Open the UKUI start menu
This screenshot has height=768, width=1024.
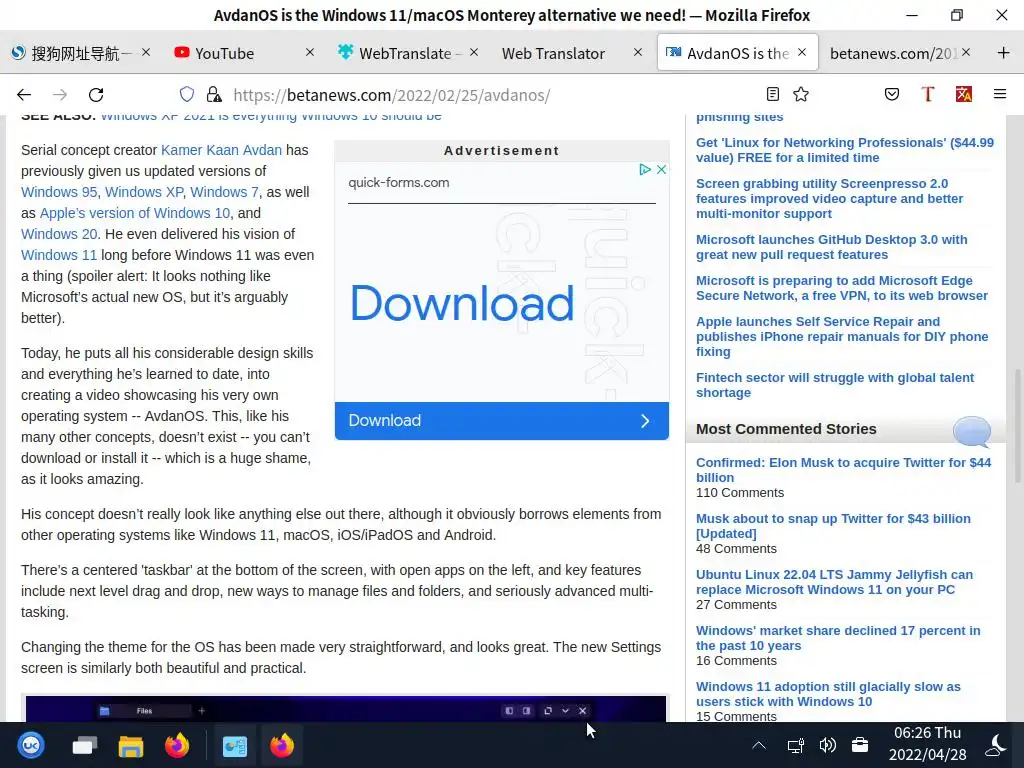pos(31,745)
